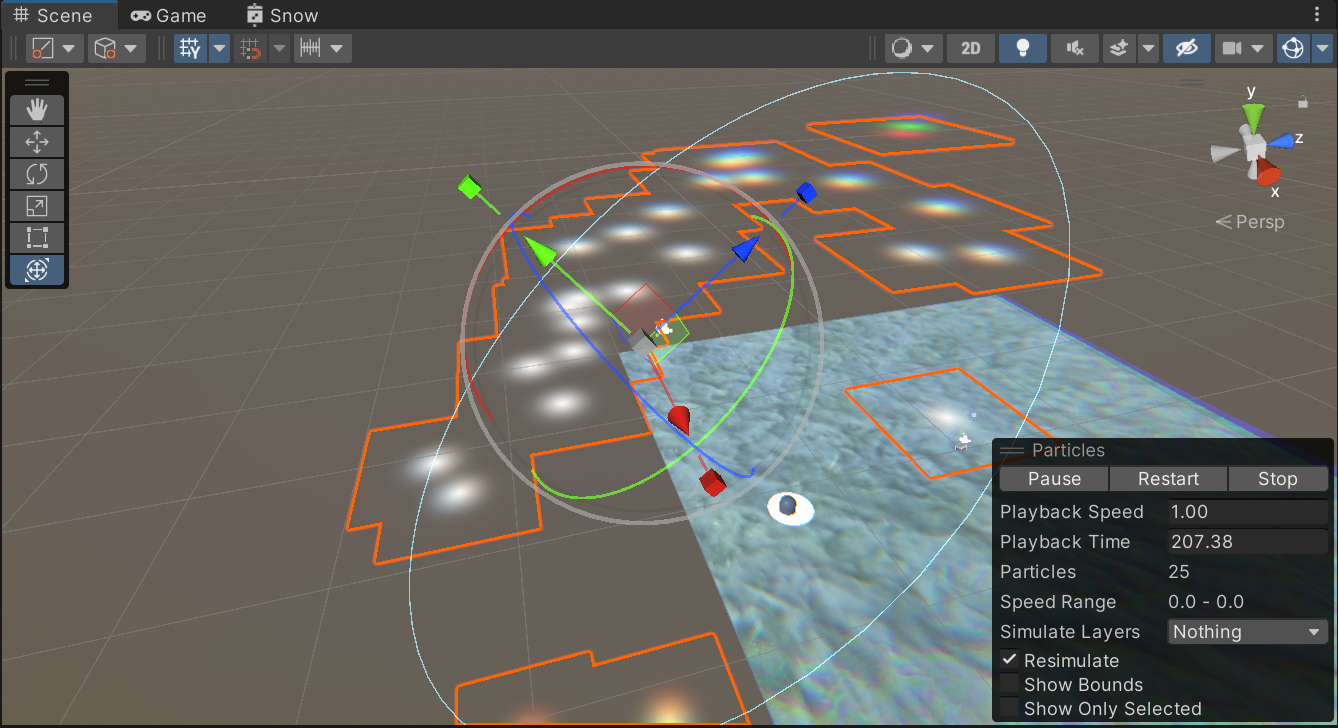The height and width of the screenshot is (728, 1338).
Task: Switch to the Snow tab
Action: 282,15
